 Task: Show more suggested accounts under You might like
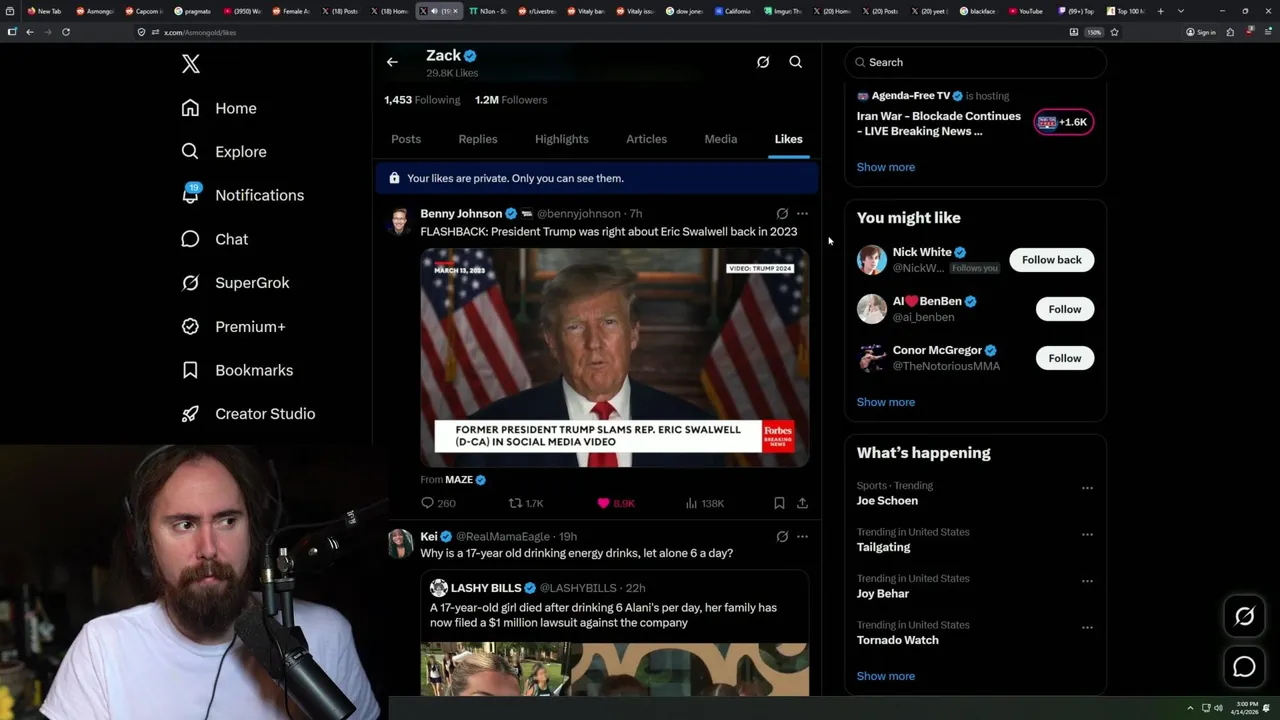click(886, 402)
